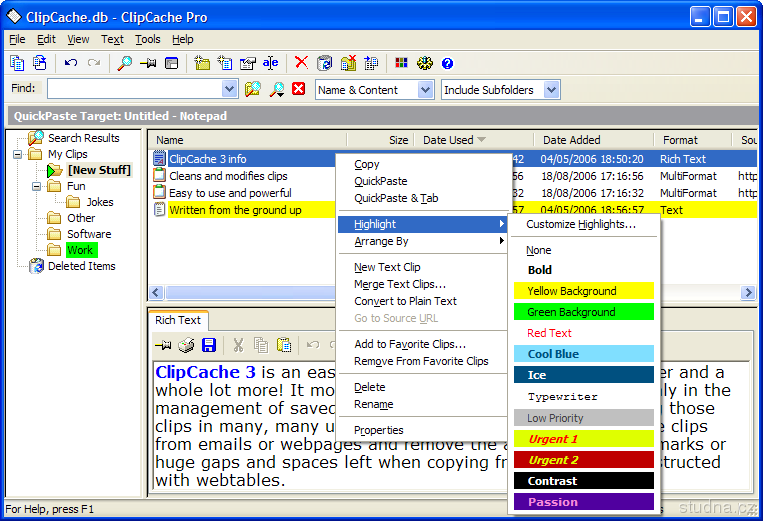Open the Include Subfolders dropdown
This screenshot has height=521, width=763.
coord(551,90)
